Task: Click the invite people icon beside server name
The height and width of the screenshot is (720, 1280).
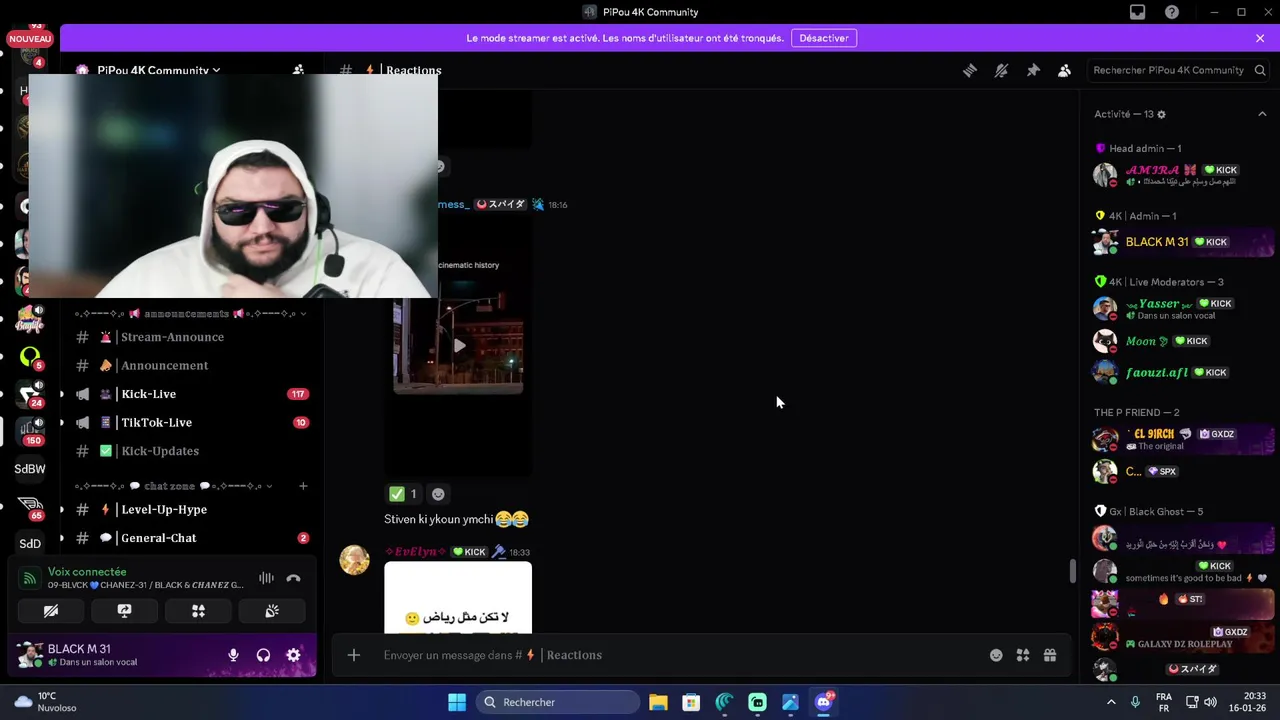Action: pos(298,70)
